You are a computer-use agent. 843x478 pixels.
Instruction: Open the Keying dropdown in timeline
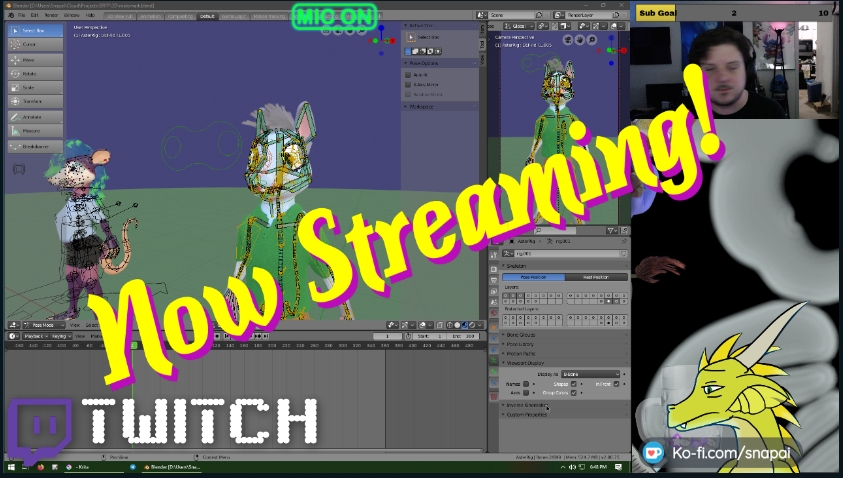pos(60,336)
